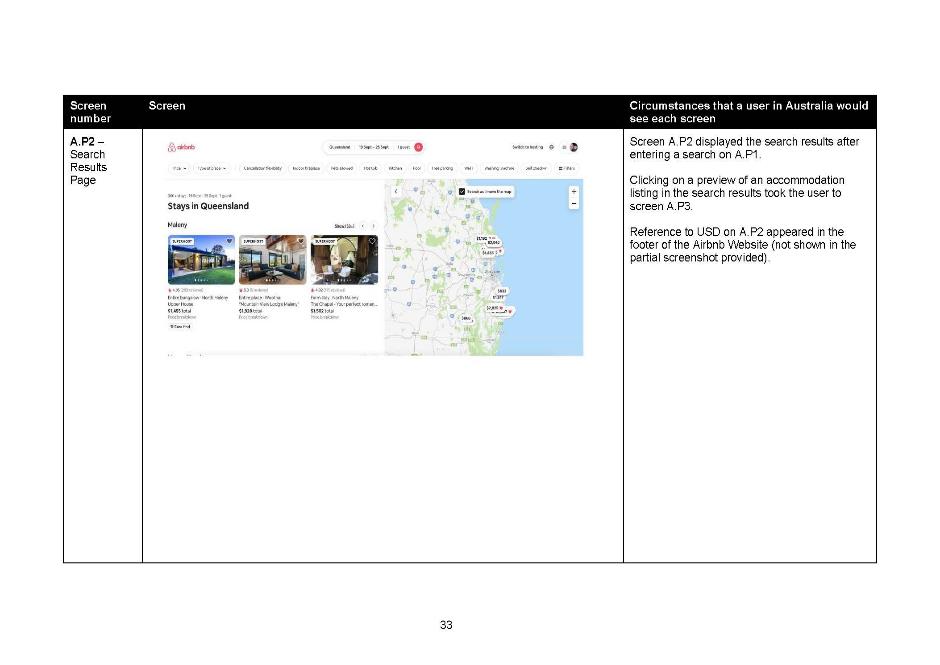Click the '1 guest' field in search bar
Screen dimensions: 940x665
(x=403, y=147)
